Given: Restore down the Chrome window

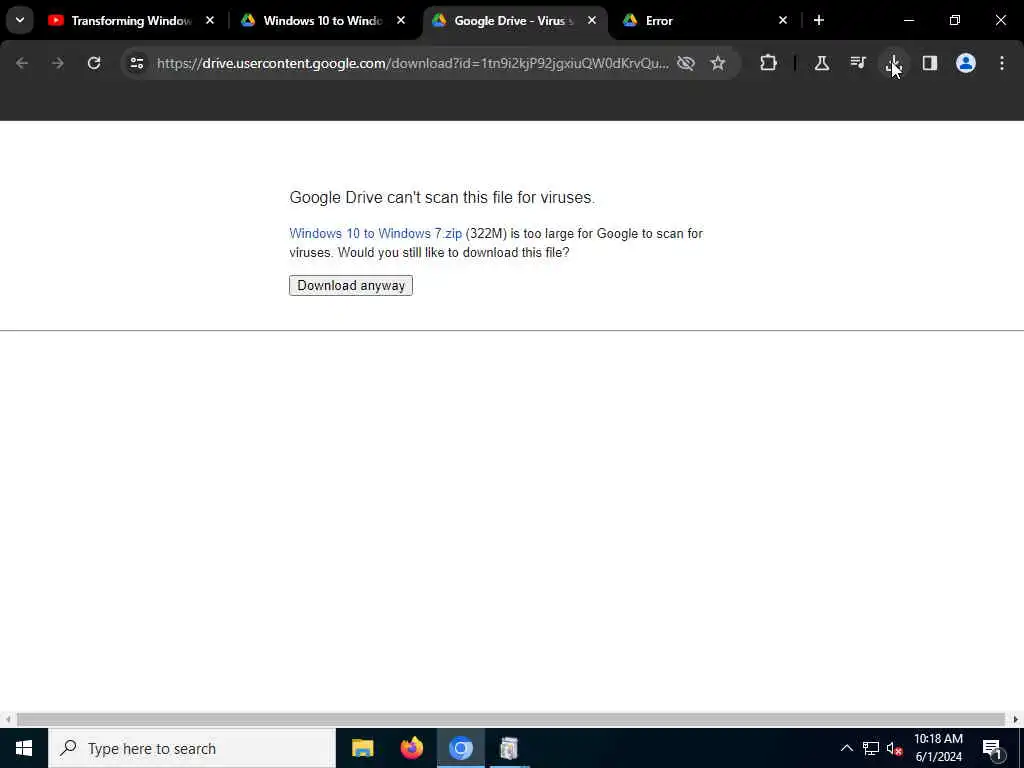Looking at the screenshot, I should click(955, 20).
